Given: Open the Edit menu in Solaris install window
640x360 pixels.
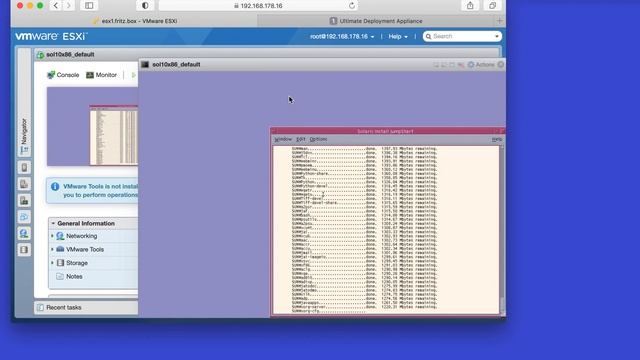Looking at the screenshot, I should [301, 139].
